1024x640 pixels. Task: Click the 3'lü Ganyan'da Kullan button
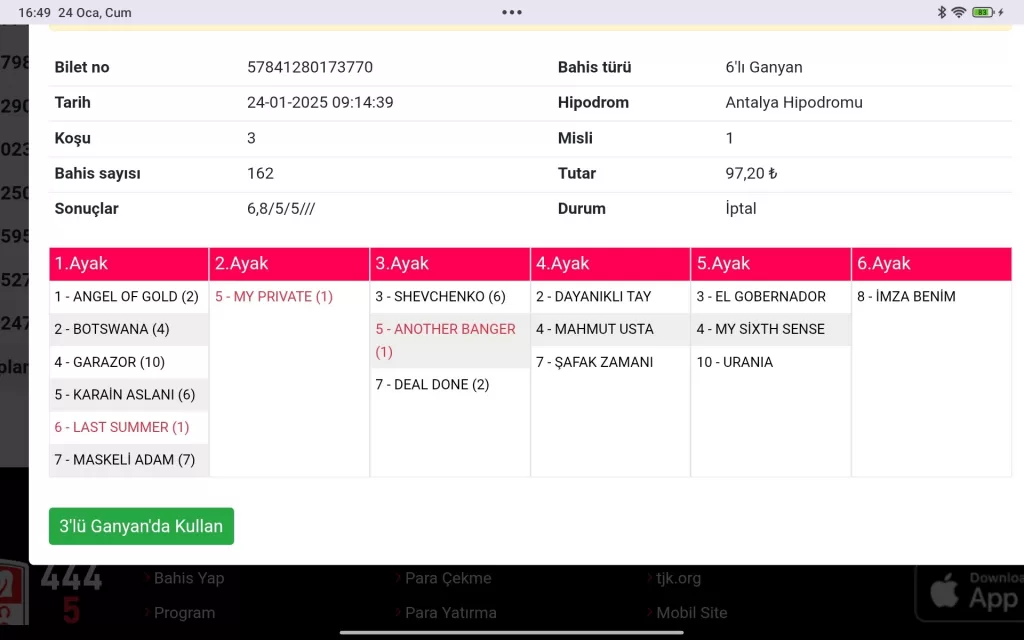(x=141, y=526)
